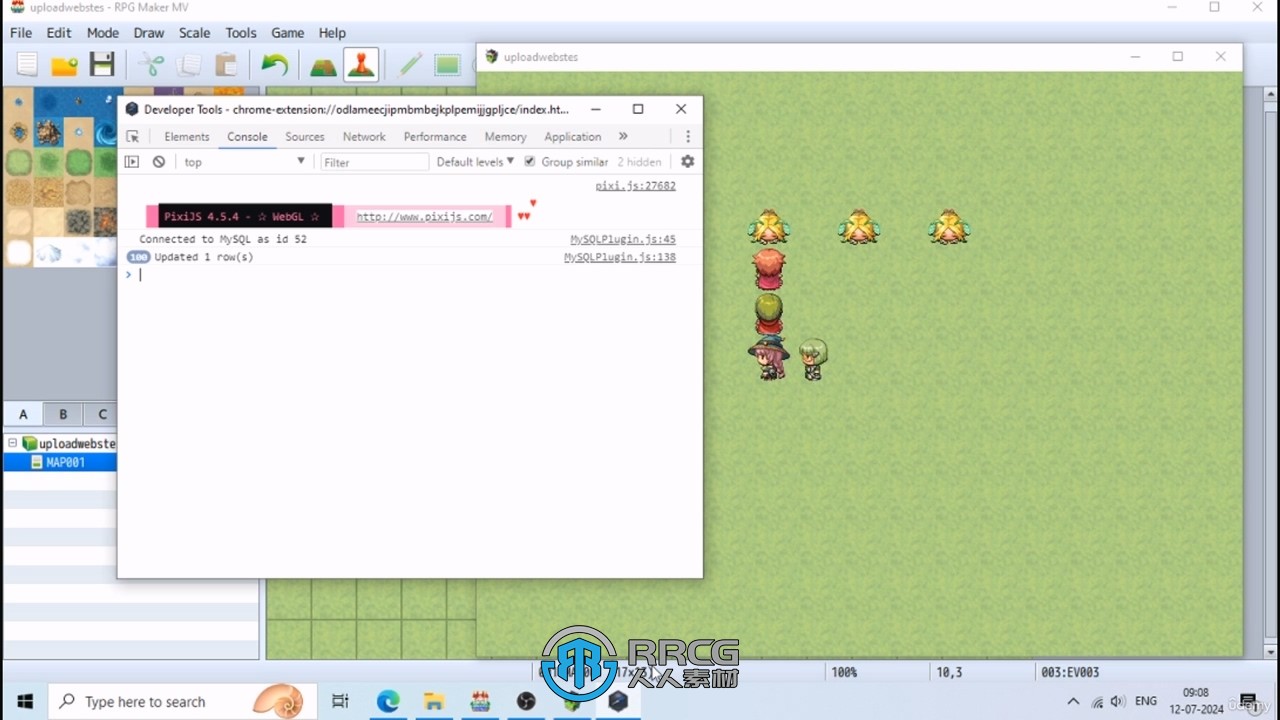Click the 2 hidden messages label
The height and width of the screenshot is (720, 1280).
pos(639,162)
